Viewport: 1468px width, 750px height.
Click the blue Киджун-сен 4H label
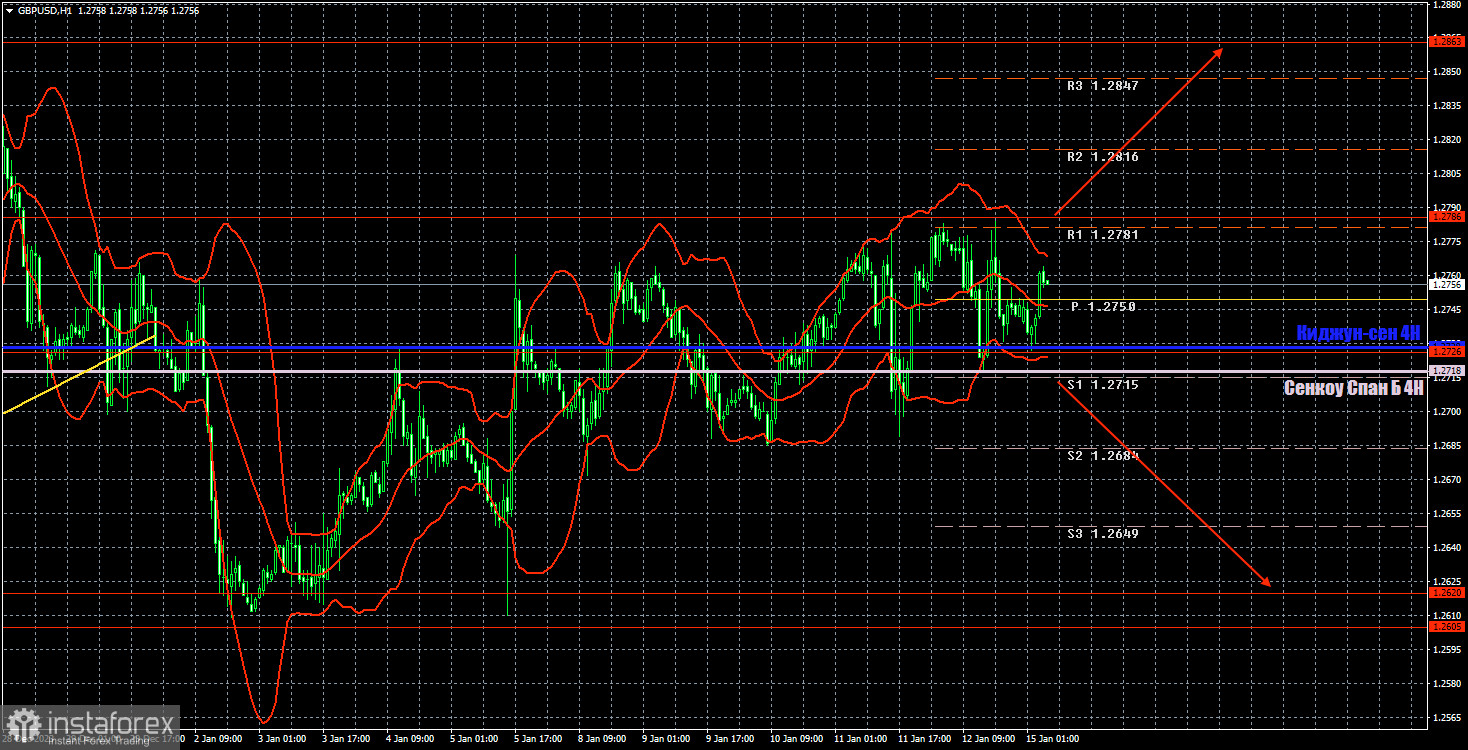[1358, 332]
